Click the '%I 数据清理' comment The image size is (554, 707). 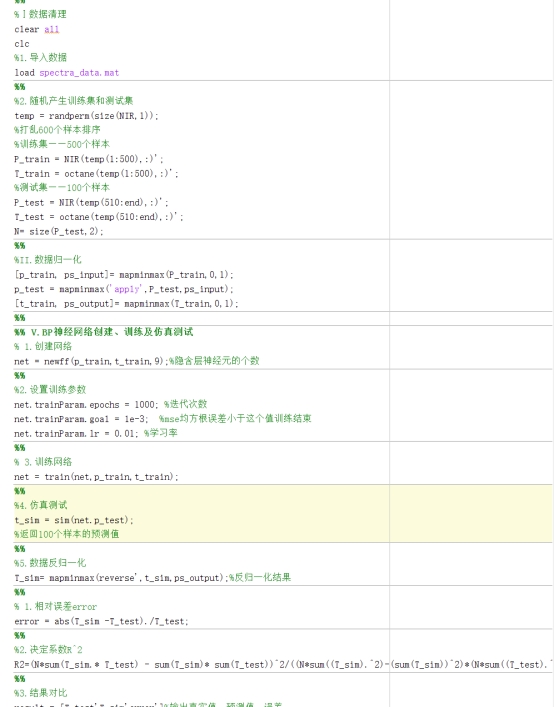[40, 14]
